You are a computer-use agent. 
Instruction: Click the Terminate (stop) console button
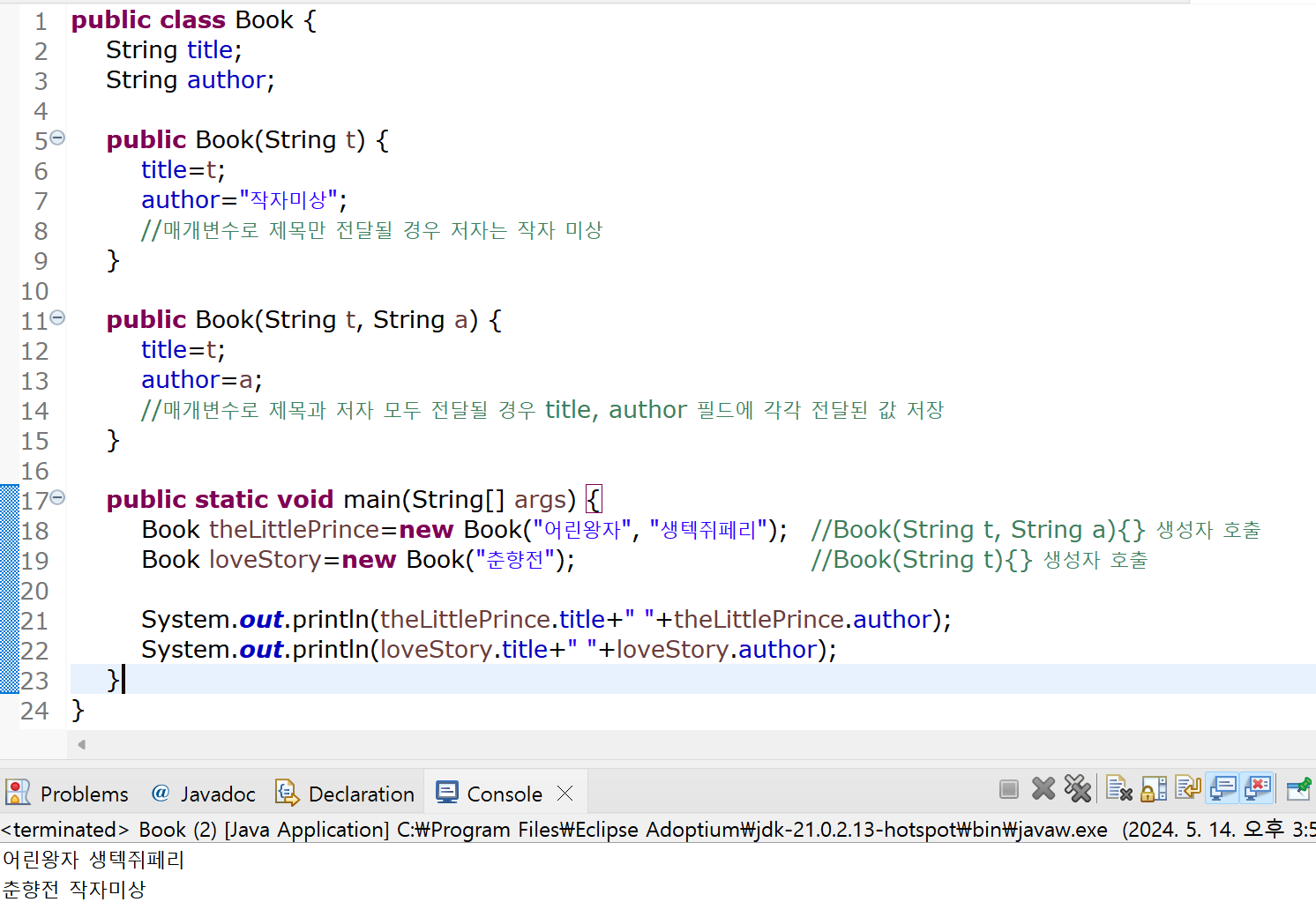1009,789
